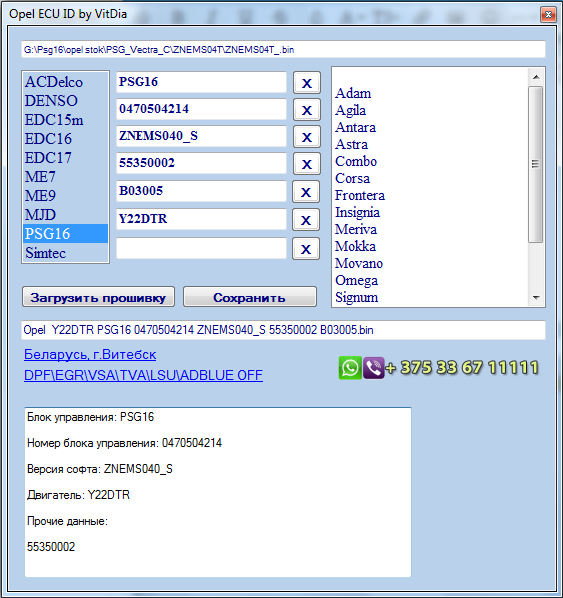This screenshot has width=563, height=598.
Task: Choose Combo in model list
Action: coord(356,161)
